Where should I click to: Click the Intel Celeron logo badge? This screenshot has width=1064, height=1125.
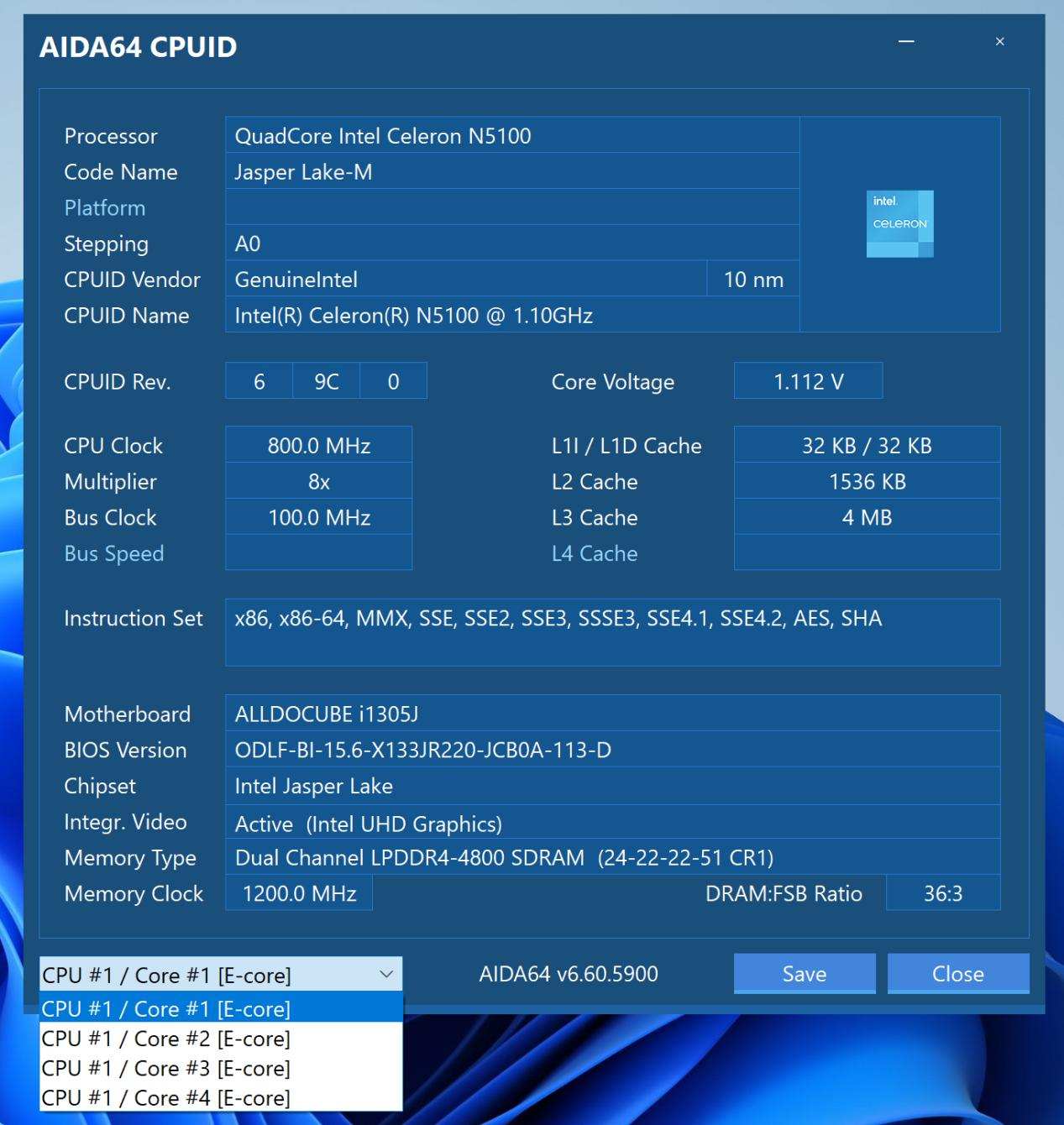pos(899,223)
